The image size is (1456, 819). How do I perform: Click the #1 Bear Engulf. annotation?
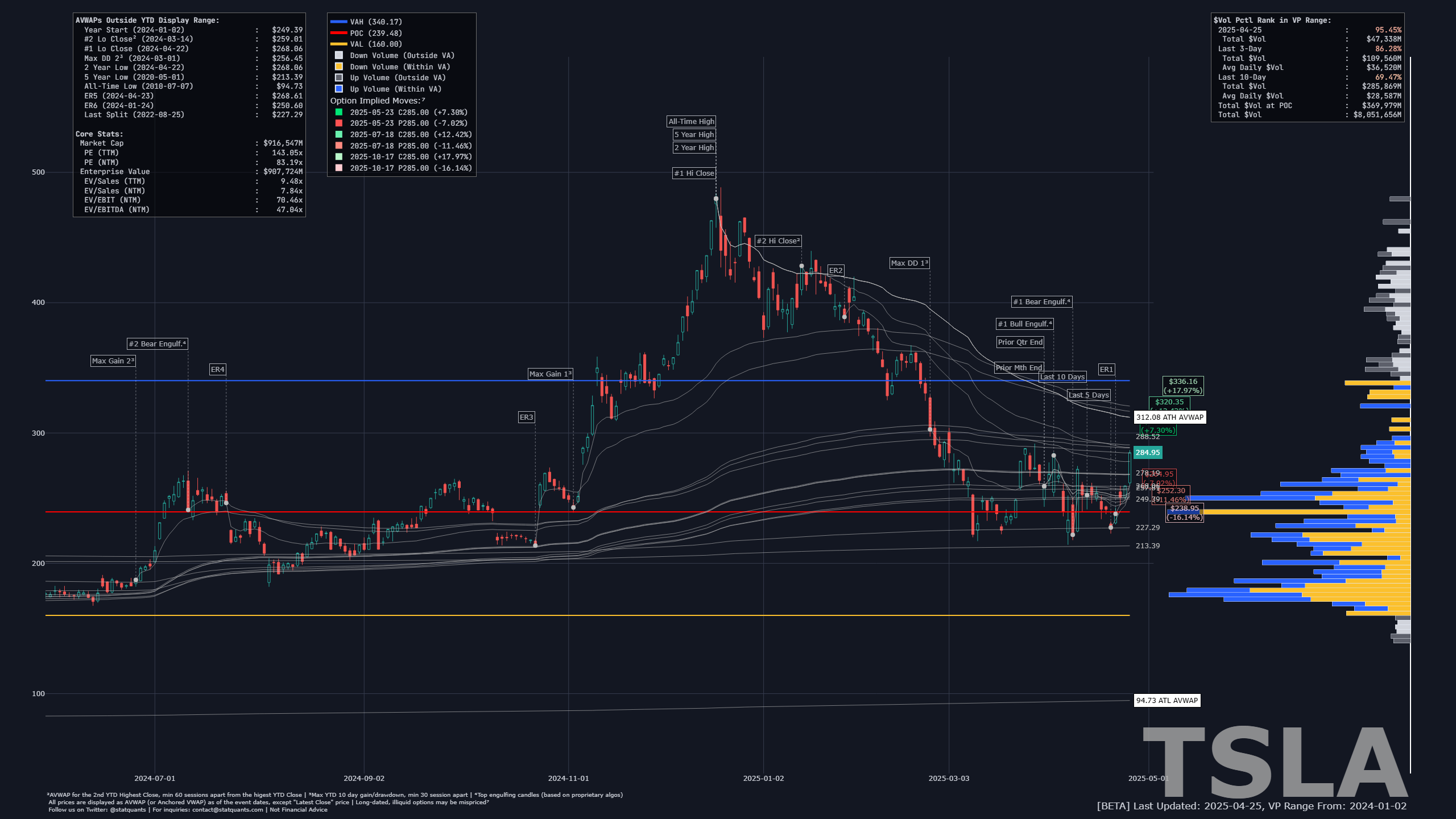(1042, 301)
